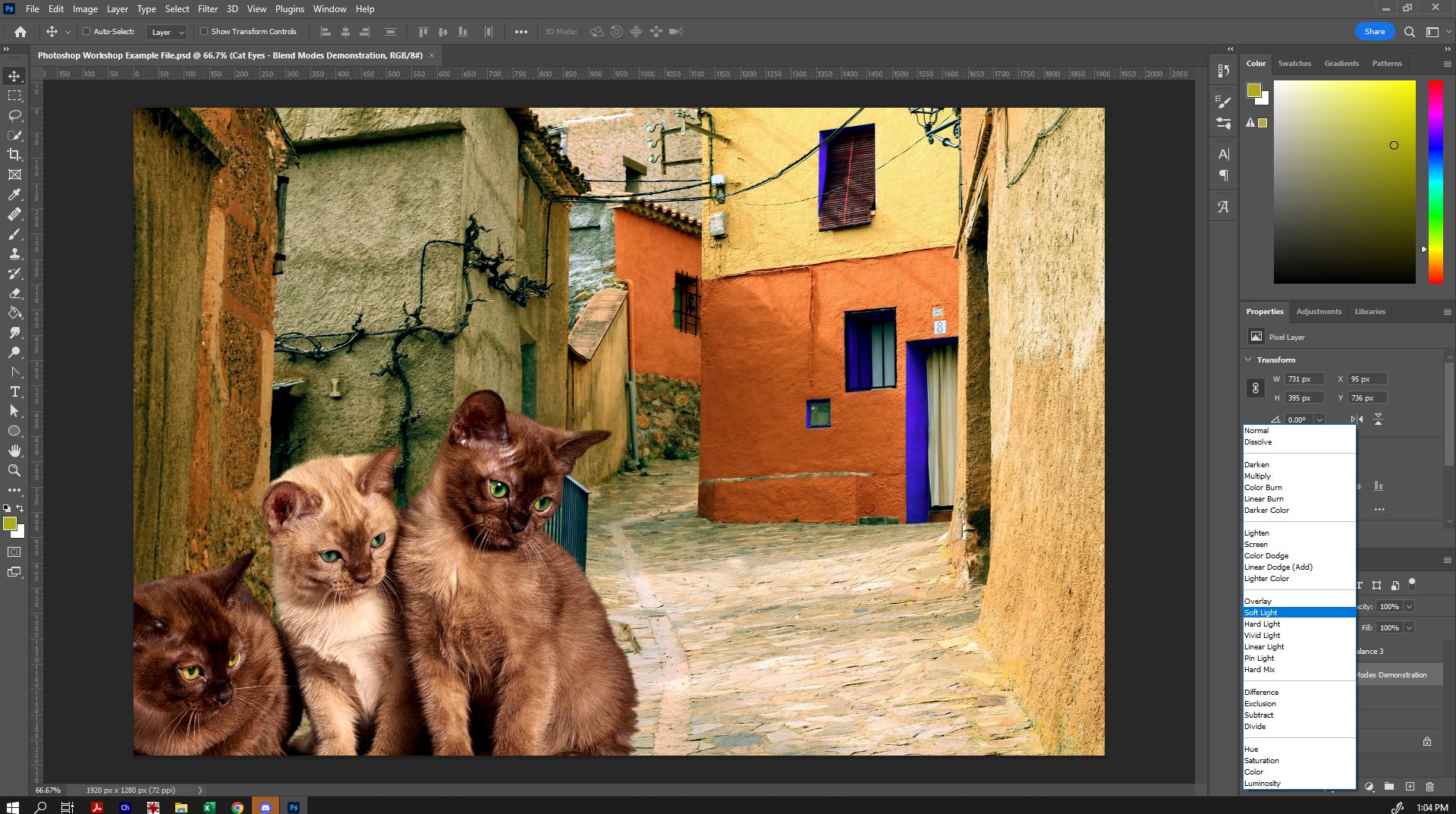Select the Ellipse shape tool
This screenshot has height=814, width=1456.
[x=14, y=431]
